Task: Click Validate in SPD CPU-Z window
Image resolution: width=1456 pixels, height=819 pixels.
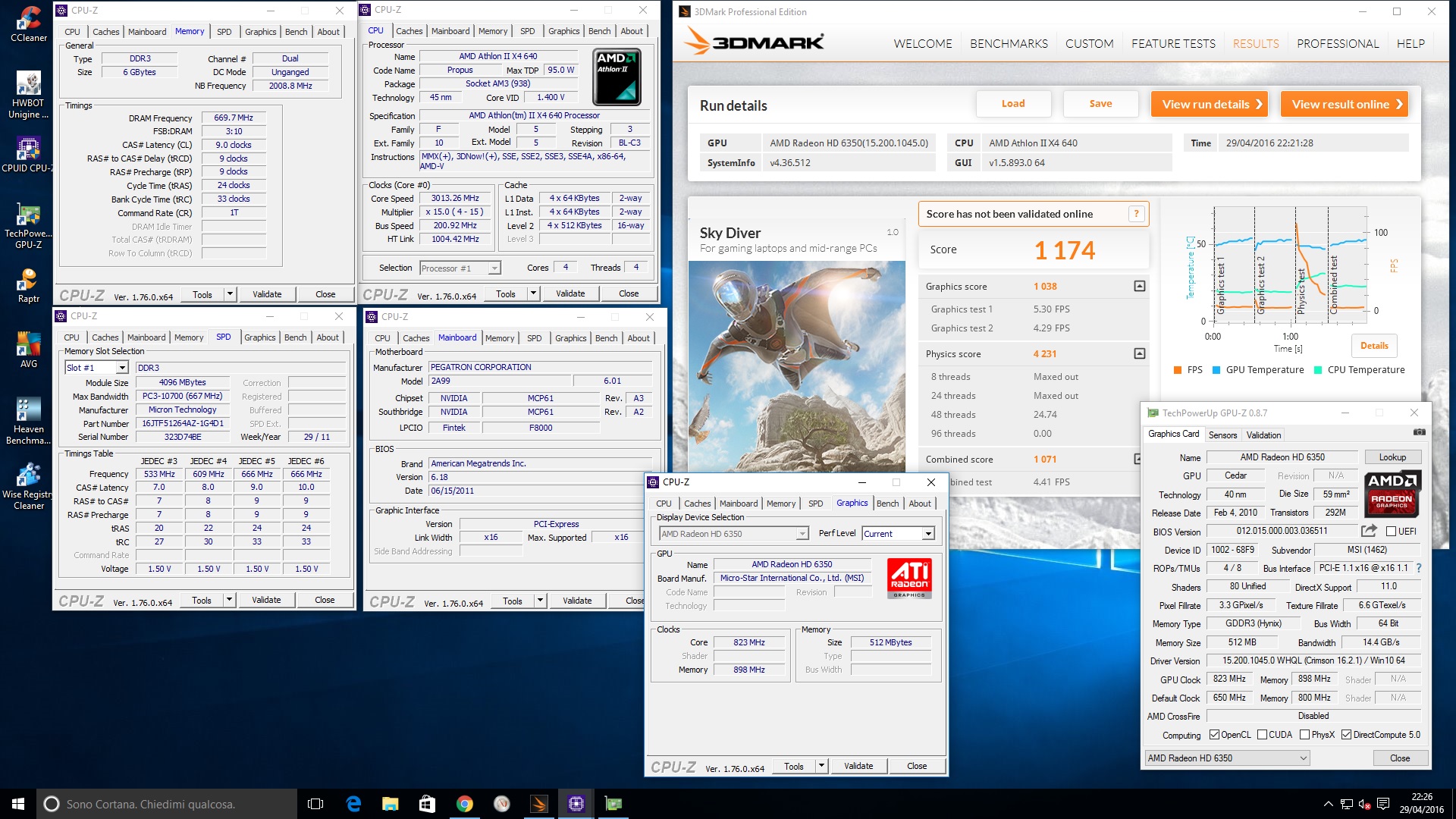Action: click(266, 600)
